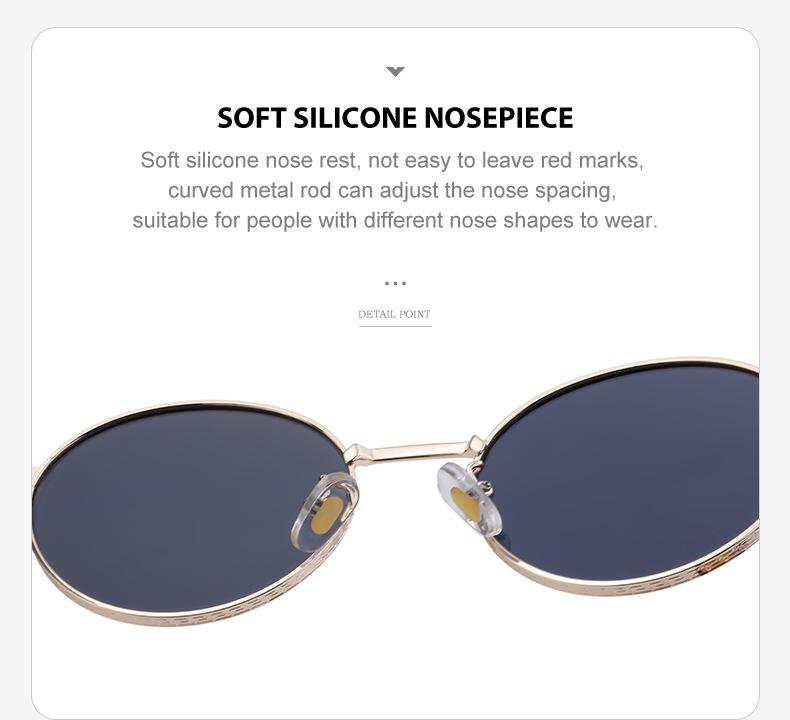Click the line starting "Soft silicone nose rest"
790x720 pixels.
[392, 161]
